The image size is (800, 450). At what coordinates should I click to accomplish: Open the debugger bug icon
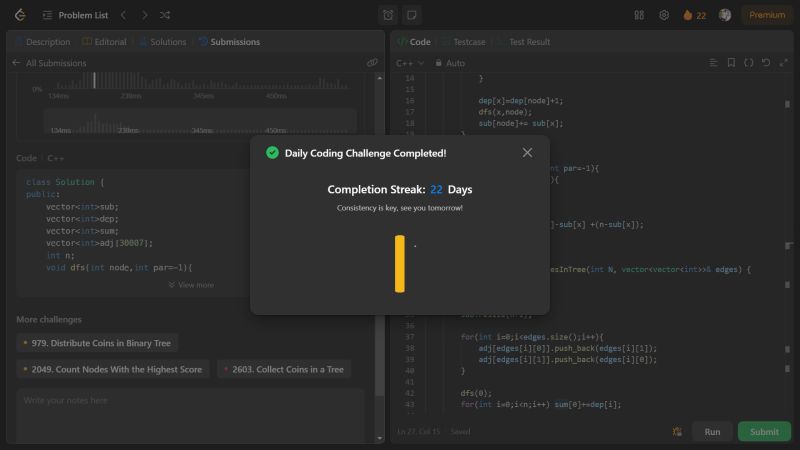click(x=678, y=432)
